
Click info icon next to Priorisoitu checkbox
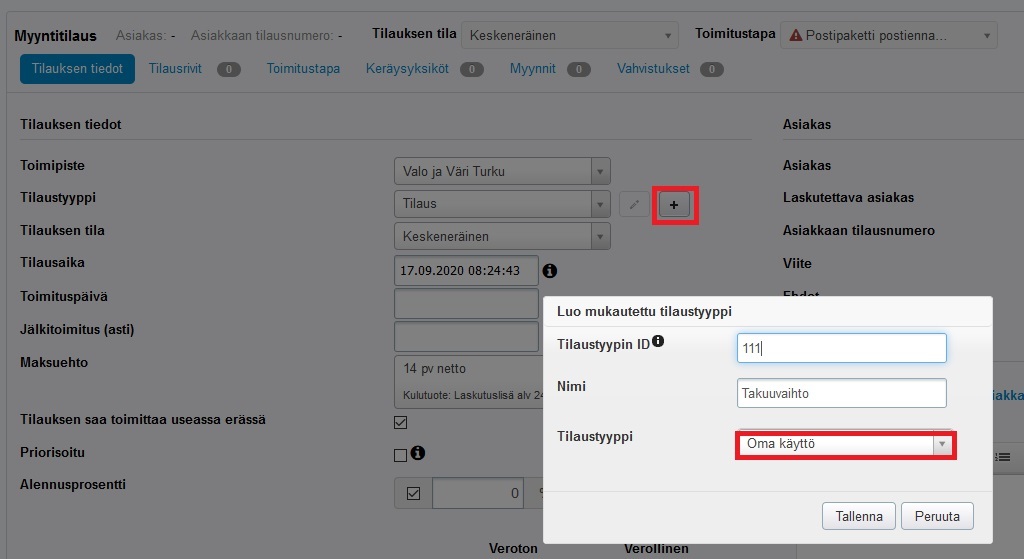click(x=418, y=453)
